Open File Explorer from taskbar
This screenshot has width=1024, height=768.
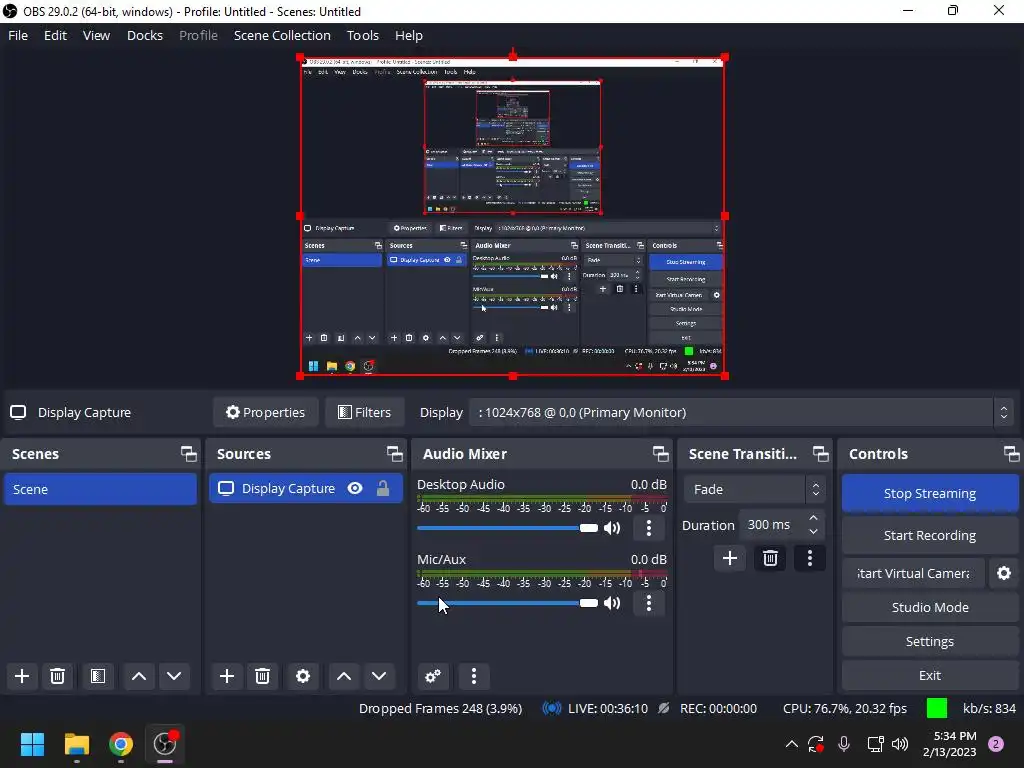(x=76, y=744)
